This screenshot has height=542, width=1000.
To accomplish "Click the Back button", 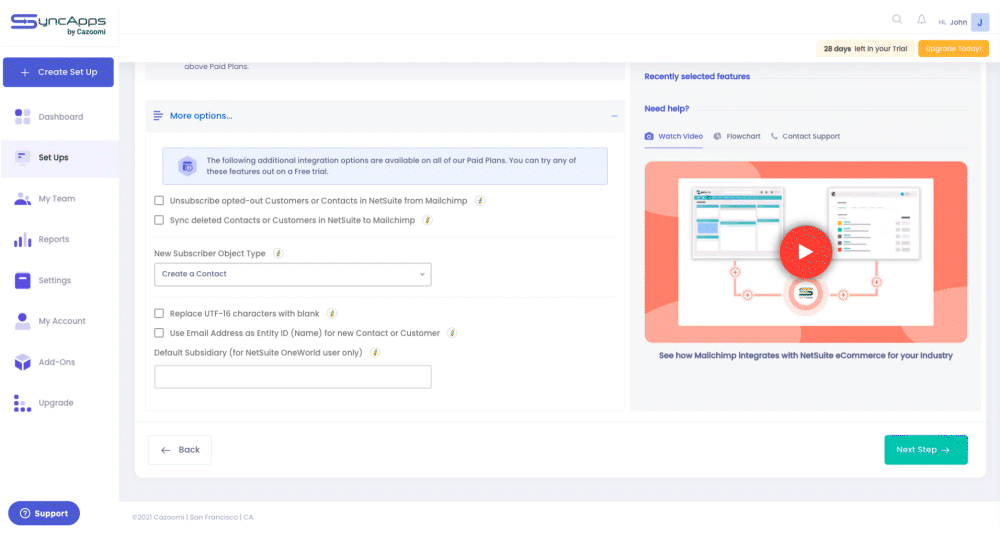I will click(180, 450).
